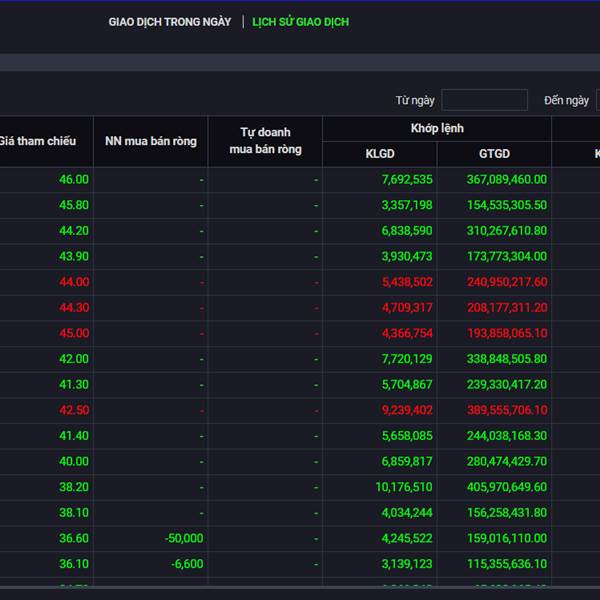Click volume cell 10,176,510
Screen dimensions: 600x600
[404, 487]
